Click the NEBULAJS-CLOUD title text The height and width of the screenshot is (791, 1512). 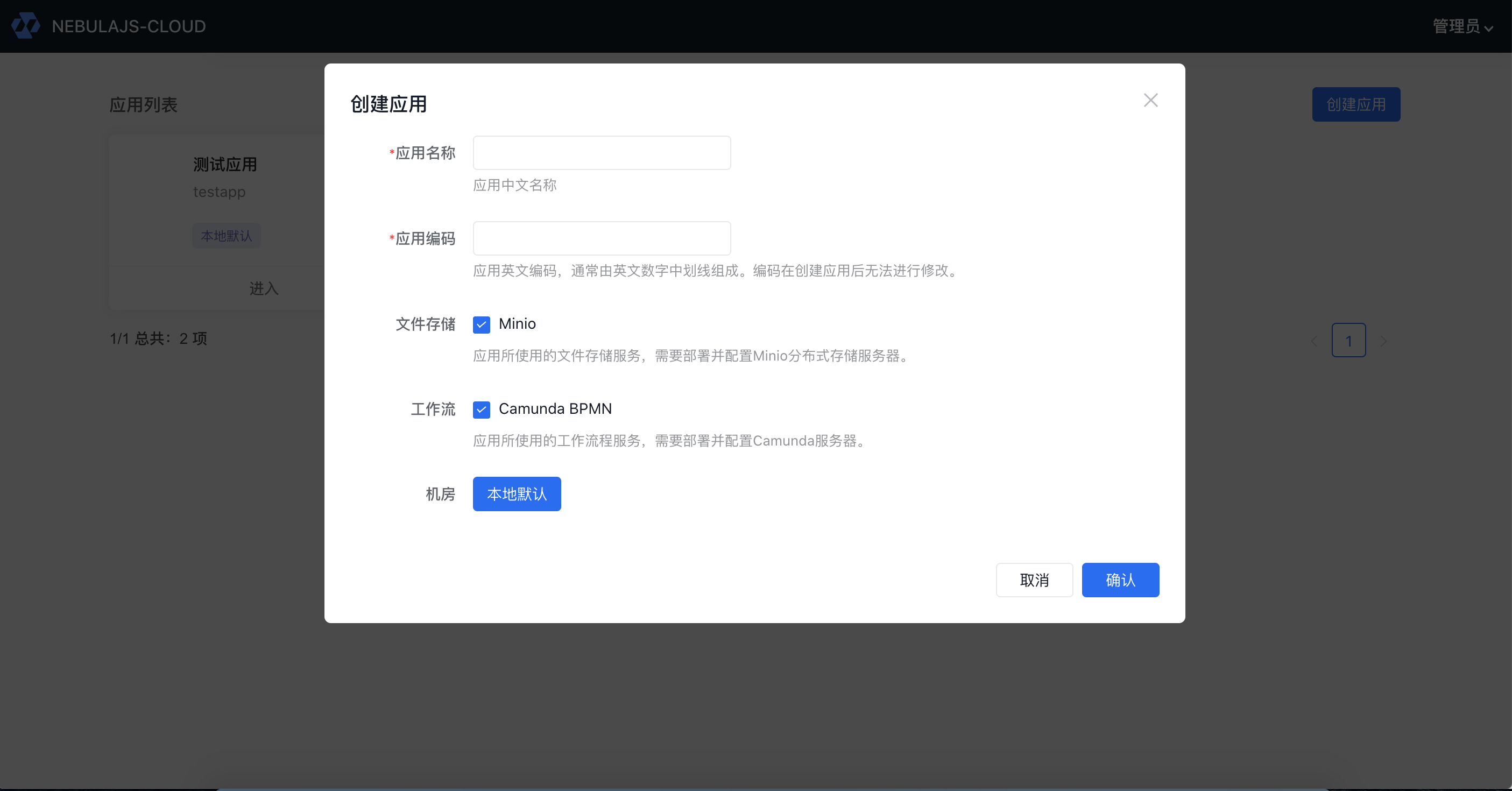(129, 26)
